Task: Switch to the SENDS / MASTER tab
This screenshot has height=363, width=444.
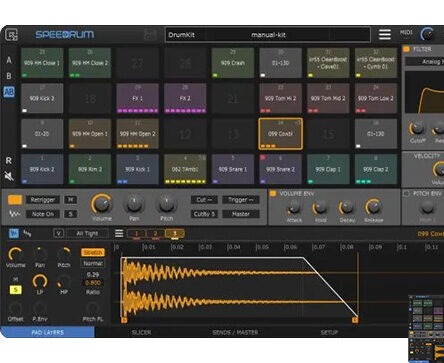Action: 235,332
